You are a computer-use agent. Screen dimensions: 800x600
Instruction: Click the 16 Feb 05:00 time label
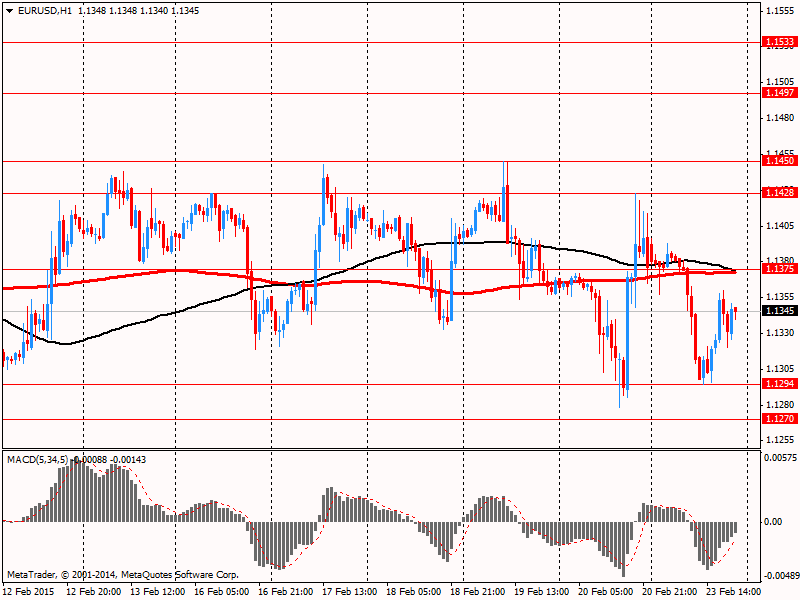(x=222, y=591)
